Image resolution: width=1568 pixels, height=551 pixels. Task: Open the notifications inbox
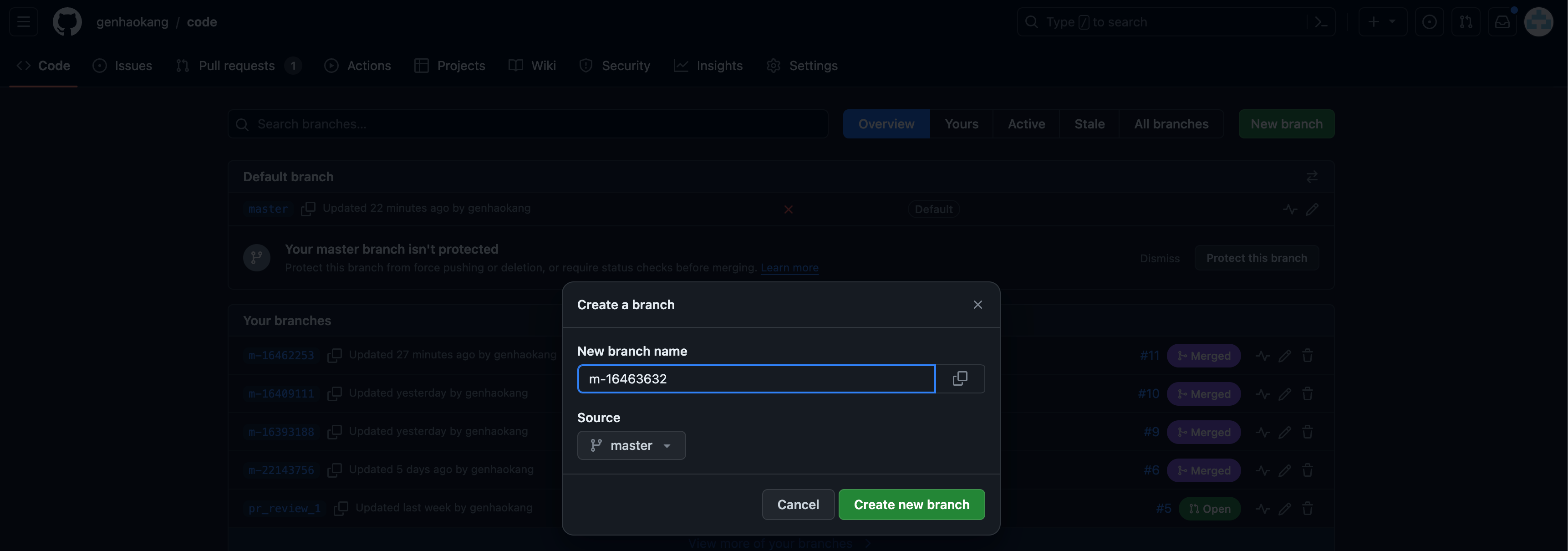coord(1502,22)
